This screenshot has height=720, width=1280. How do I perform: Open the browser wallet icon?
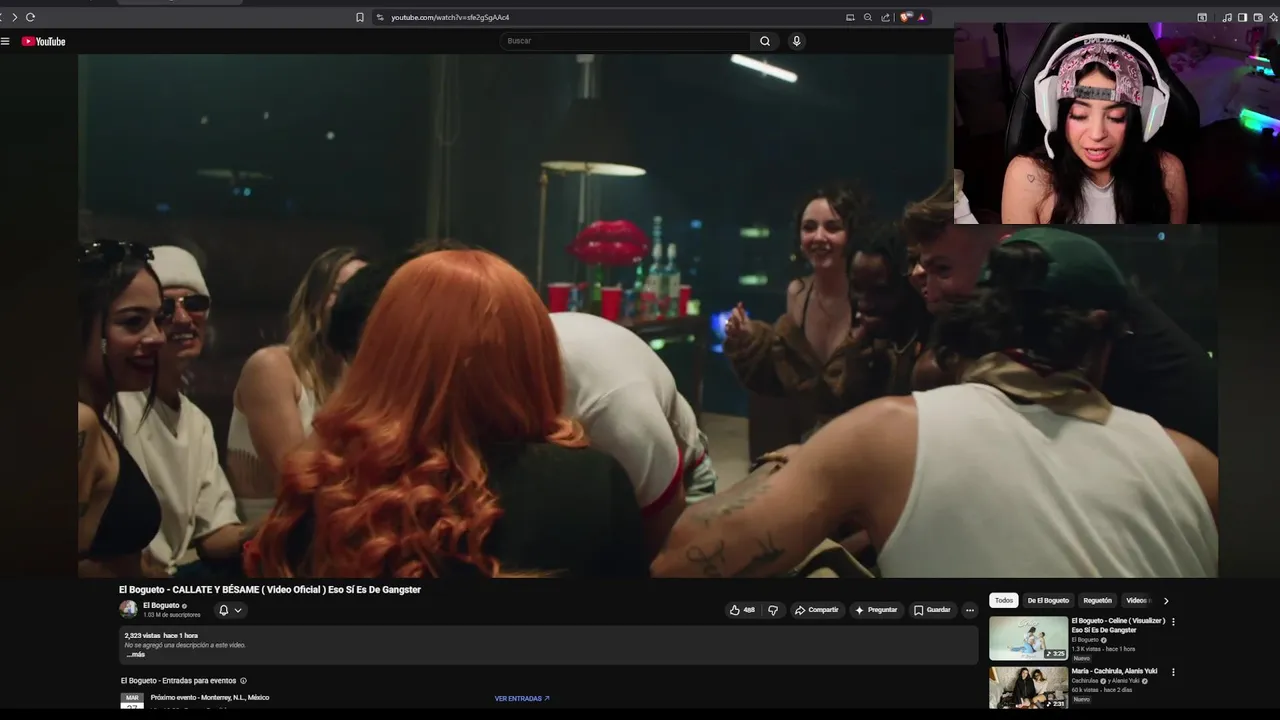coord(1257,17)
